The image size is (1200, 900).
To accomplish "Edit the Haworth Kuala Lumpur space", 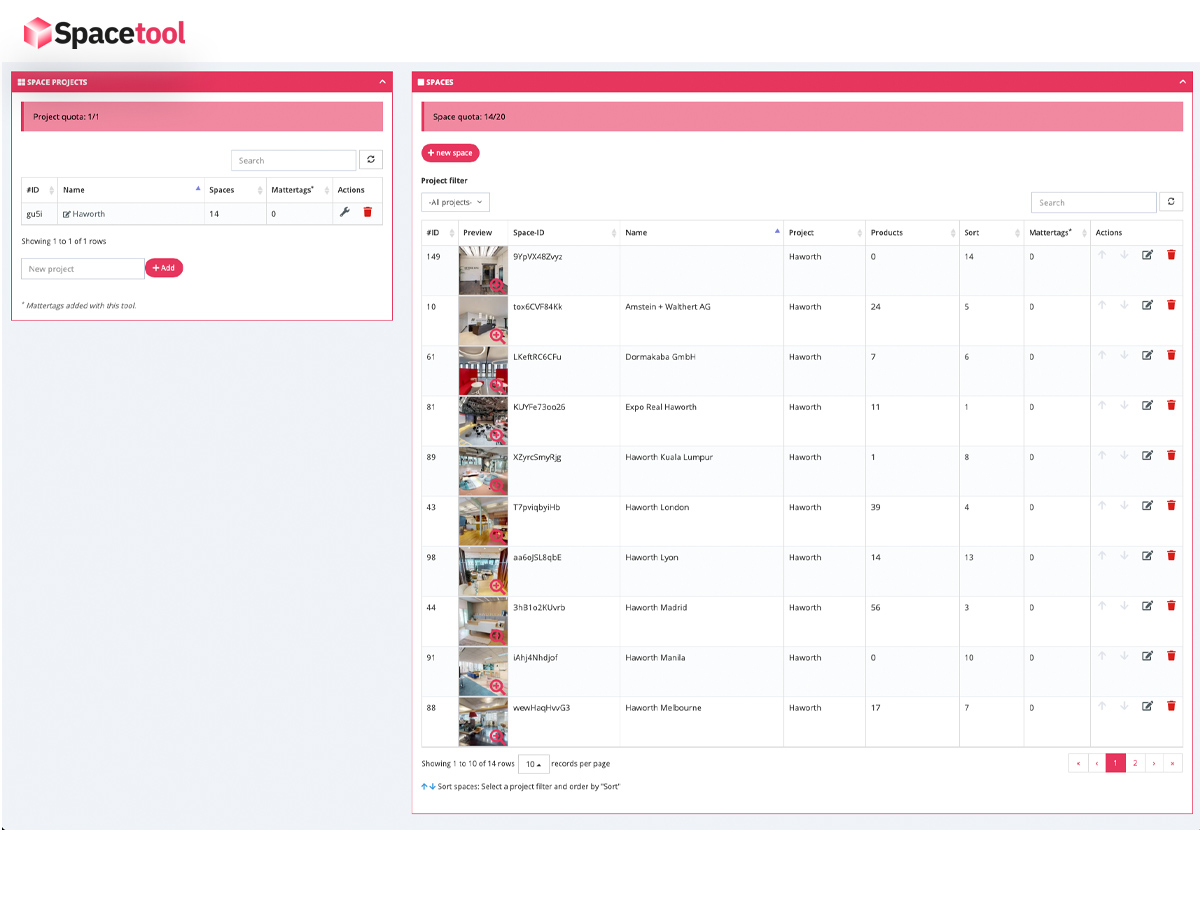I will pyautogui.click(x=1147, y=455).
